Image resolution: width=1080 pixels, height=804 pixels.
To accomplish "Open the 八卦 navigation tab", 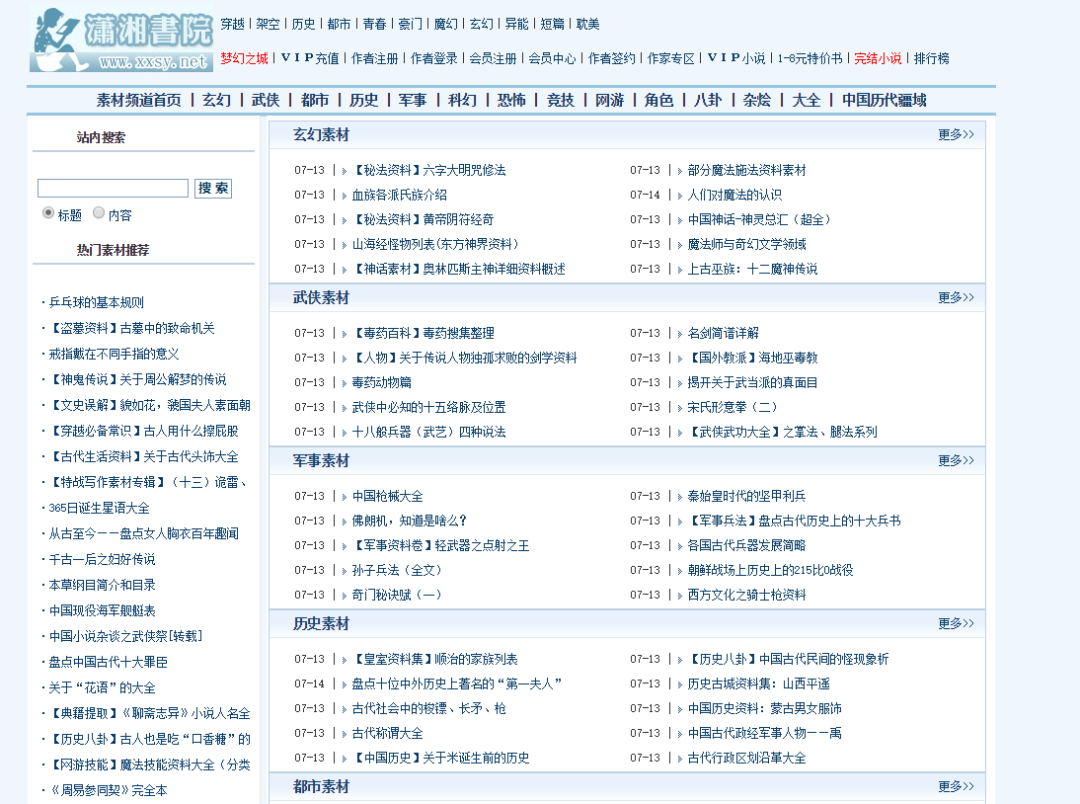I will 707,101.
